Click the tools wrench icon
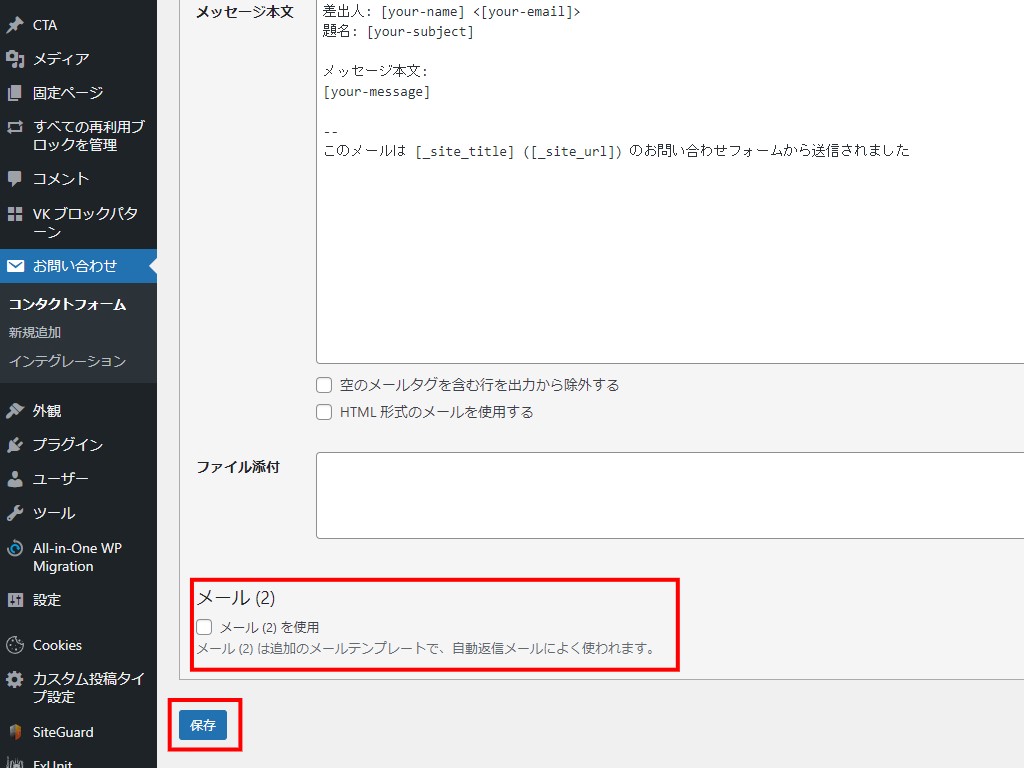Screen dimensions: 1024x768 (15, 513)
